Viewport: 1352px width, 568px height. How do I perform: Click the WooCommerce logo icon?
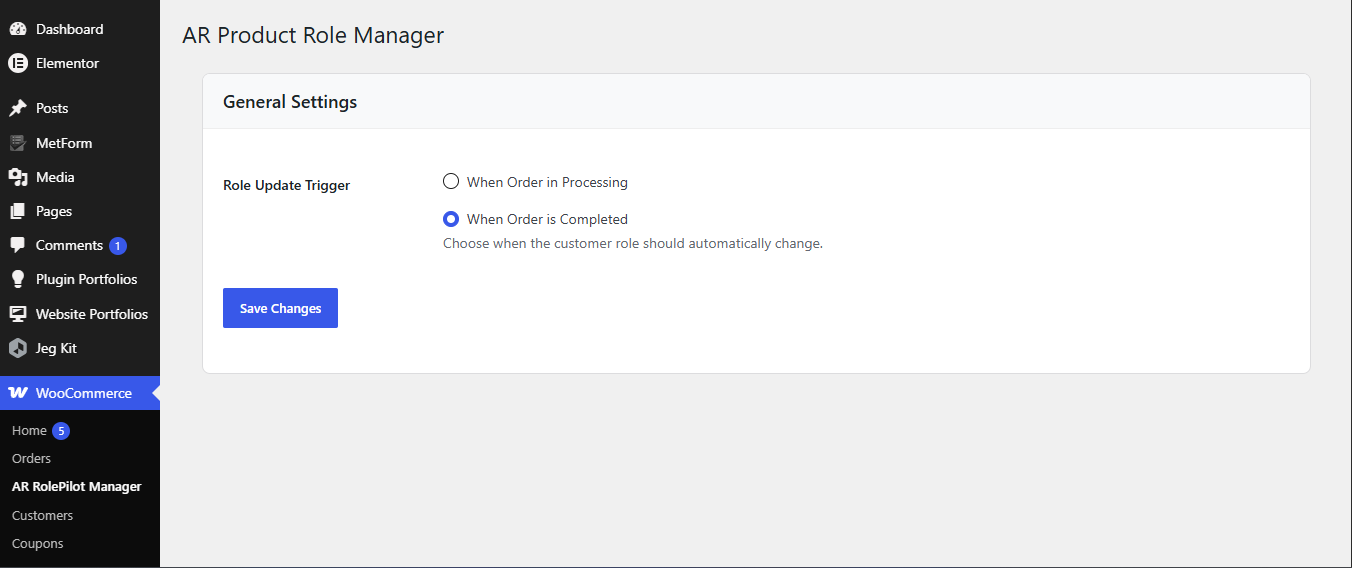[x=17, y=393]
